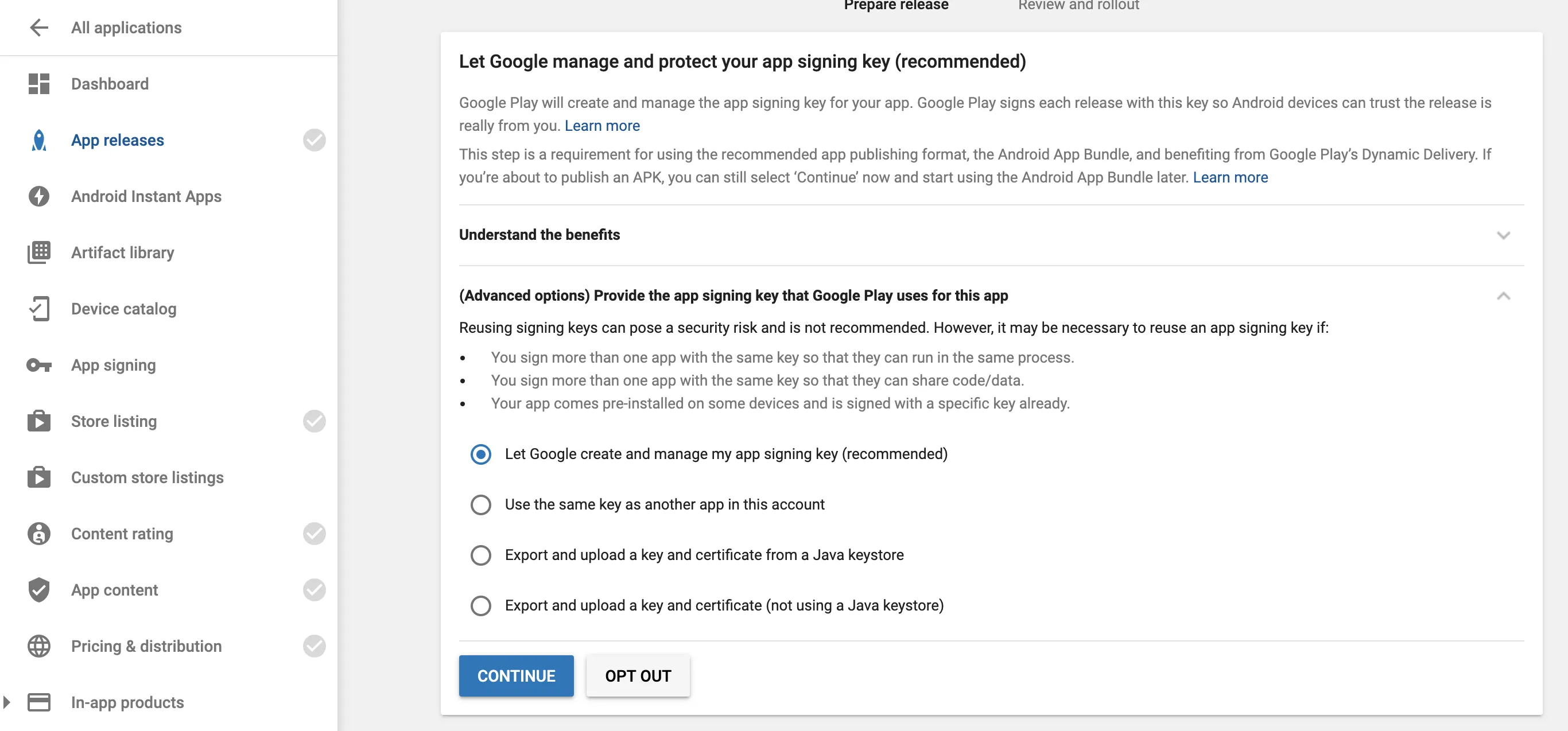The image size is (1568, 731).
Task: Click the Device catalog phone icon
Action: click(x=39, y=309)
